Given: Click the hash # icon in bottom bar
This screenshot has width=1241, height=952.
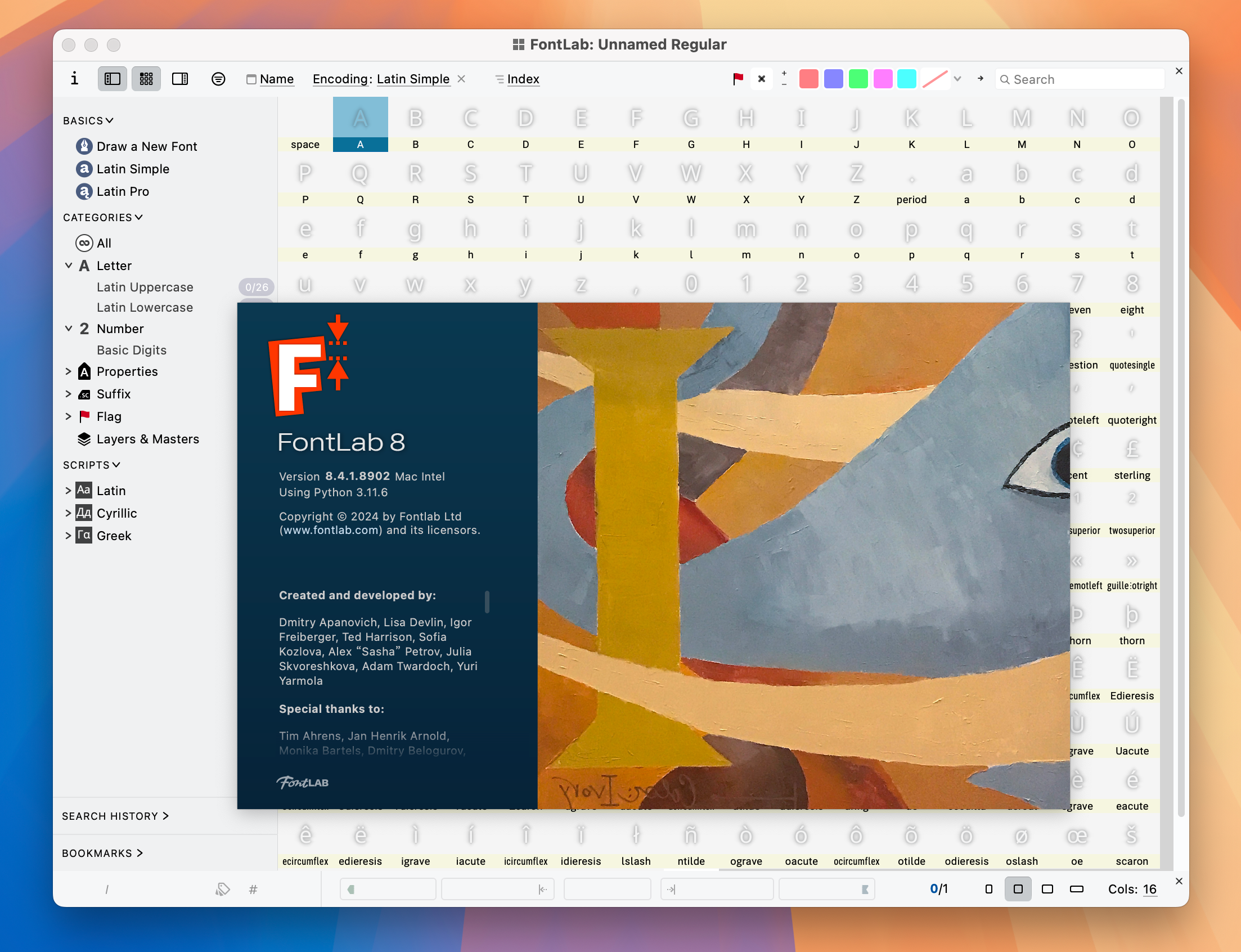Looking at the screenshot, I should 253,889.
